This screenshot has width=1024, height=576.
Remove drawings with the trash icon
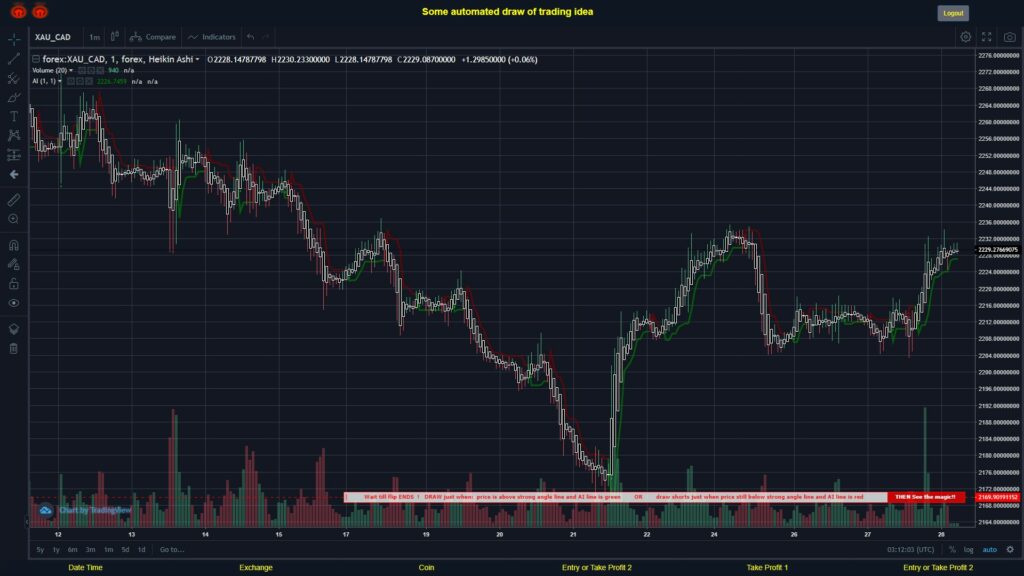click(x=14, y=348)
